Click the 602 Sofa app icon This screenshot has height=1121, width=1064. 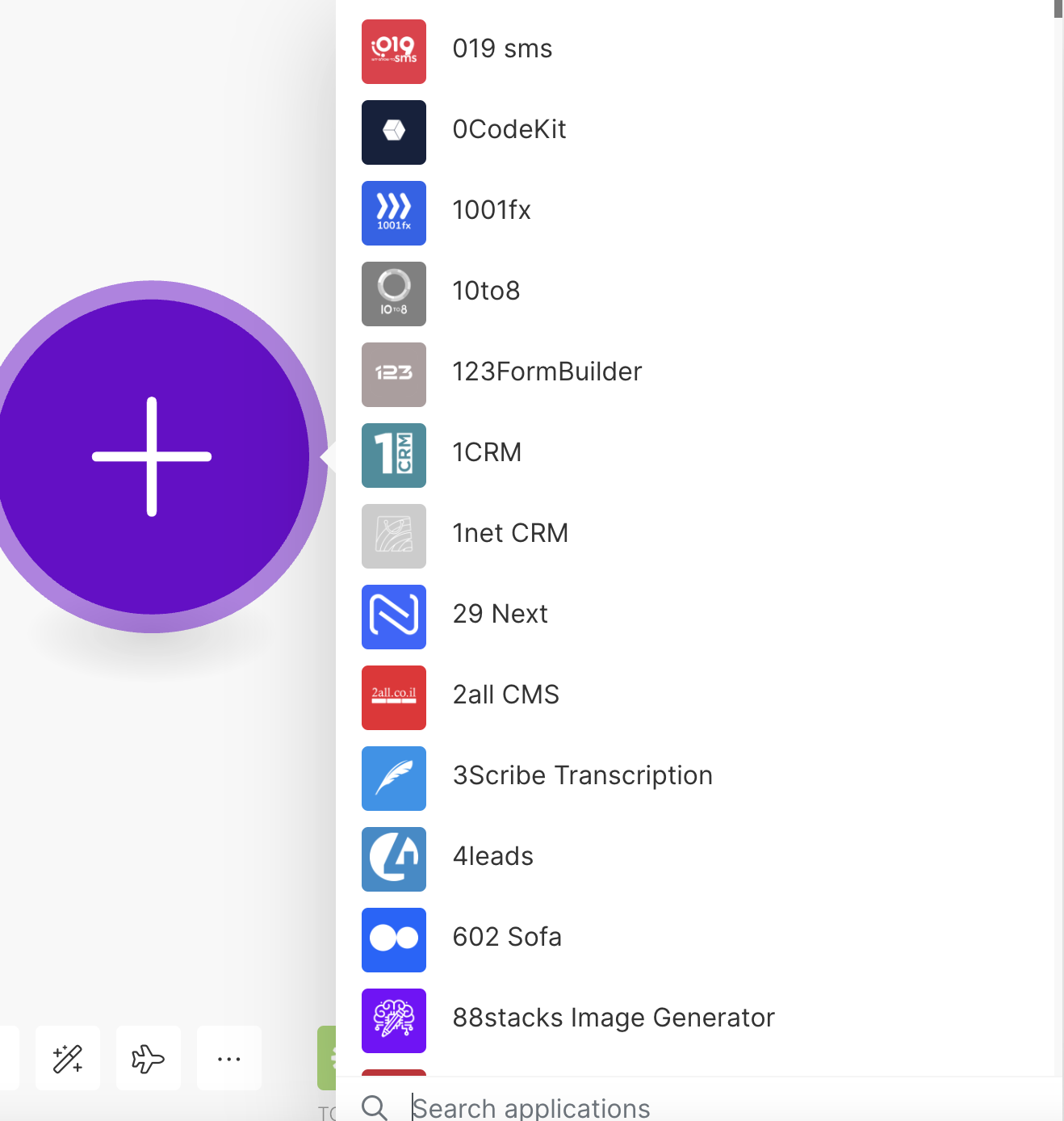(394, 940)
